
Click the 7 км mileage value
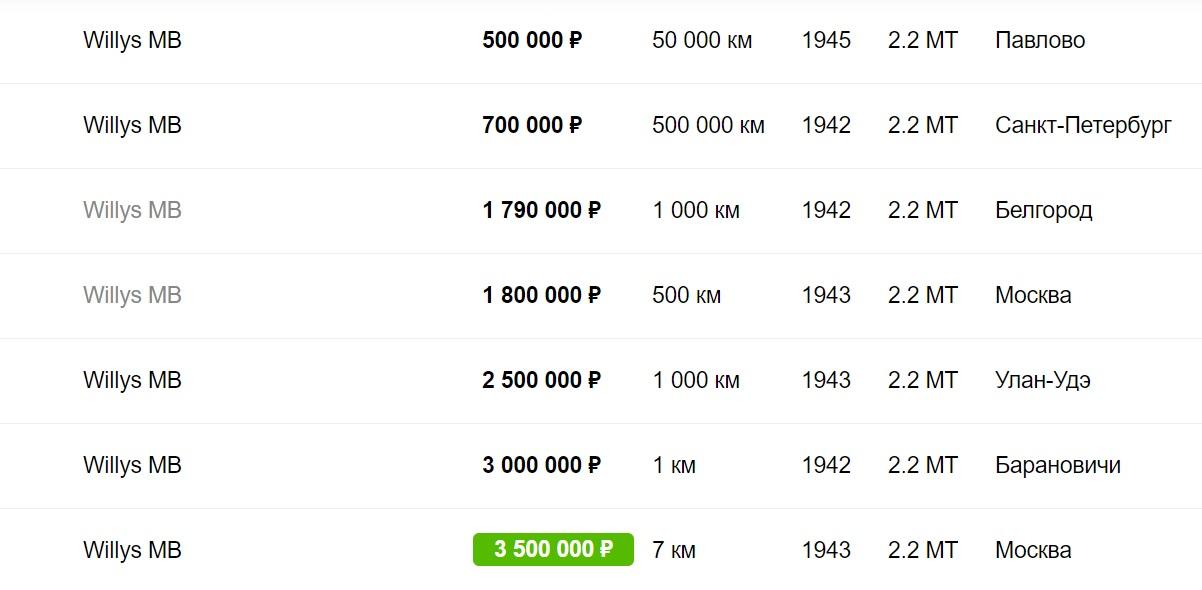point(674,551)
